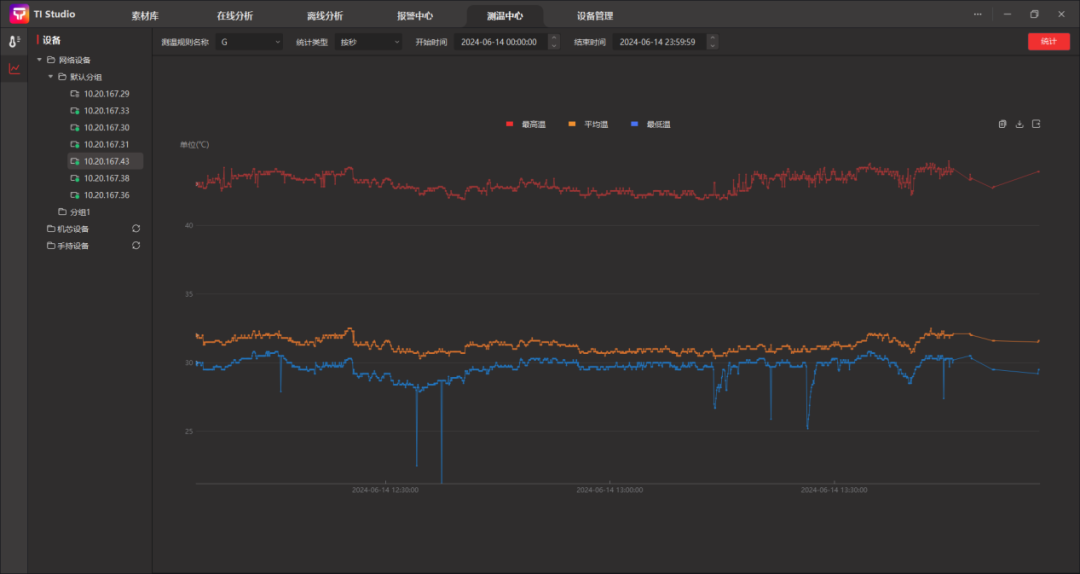1080x574 pixels.
Task: Refresh the 手持设备 device list
Action: [136, 245]
